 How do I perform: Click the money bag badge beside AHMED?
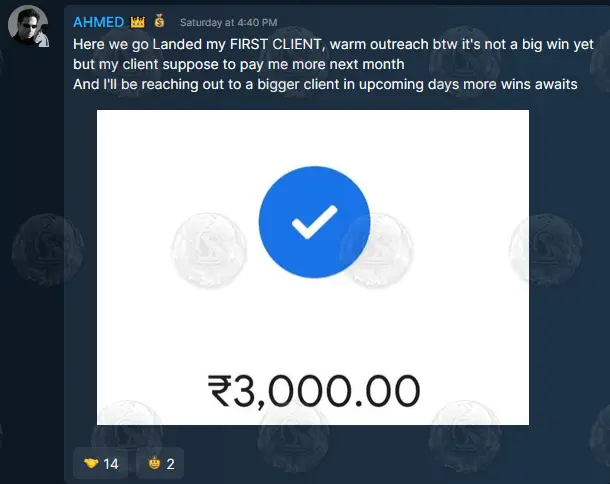(x=160, y=21)
